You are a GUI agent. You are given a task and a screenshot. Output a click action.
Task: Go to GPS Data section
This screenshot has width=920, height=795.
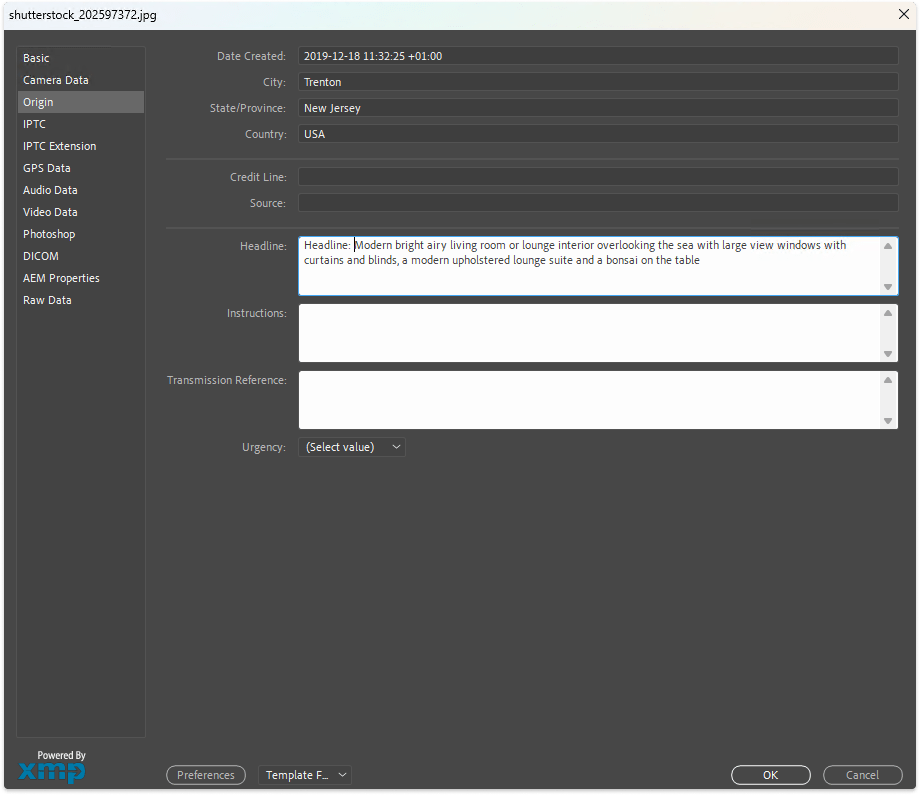tap(47, 168)
